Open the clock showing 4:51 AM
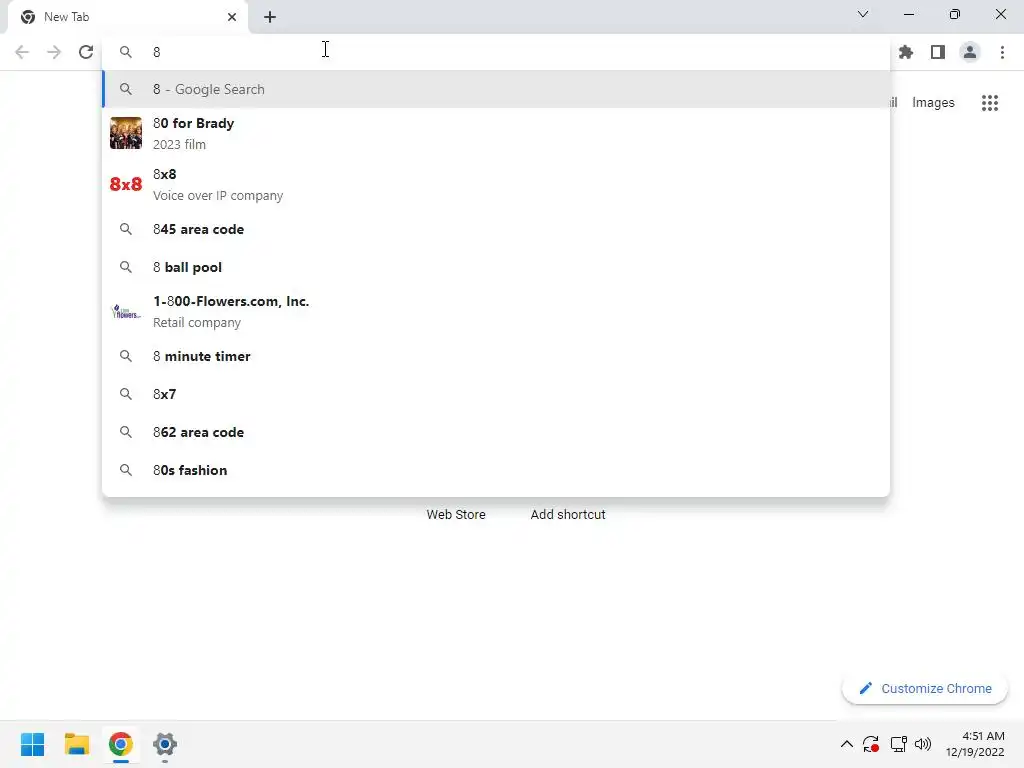Viewport: 1024px width, 768px height. [x=975, y=744]
